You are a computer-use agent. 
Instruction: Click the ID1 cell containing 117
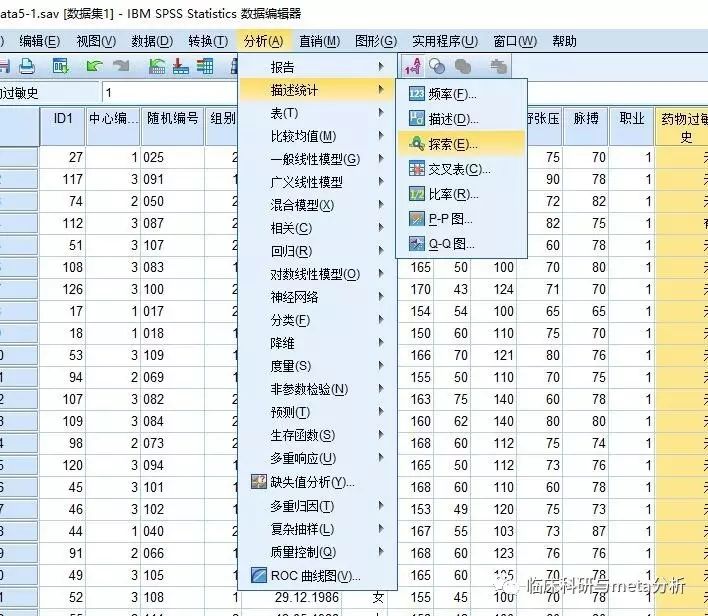63,179
